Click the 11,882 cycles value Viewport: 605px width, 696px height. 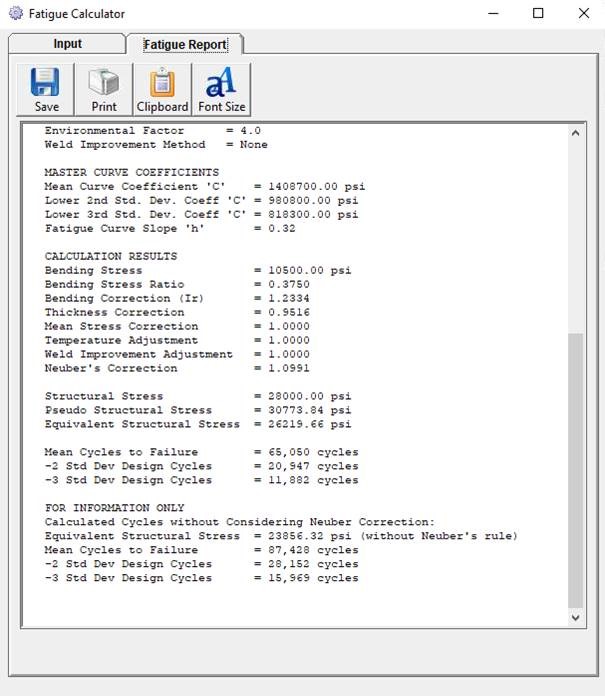[313, 480]
